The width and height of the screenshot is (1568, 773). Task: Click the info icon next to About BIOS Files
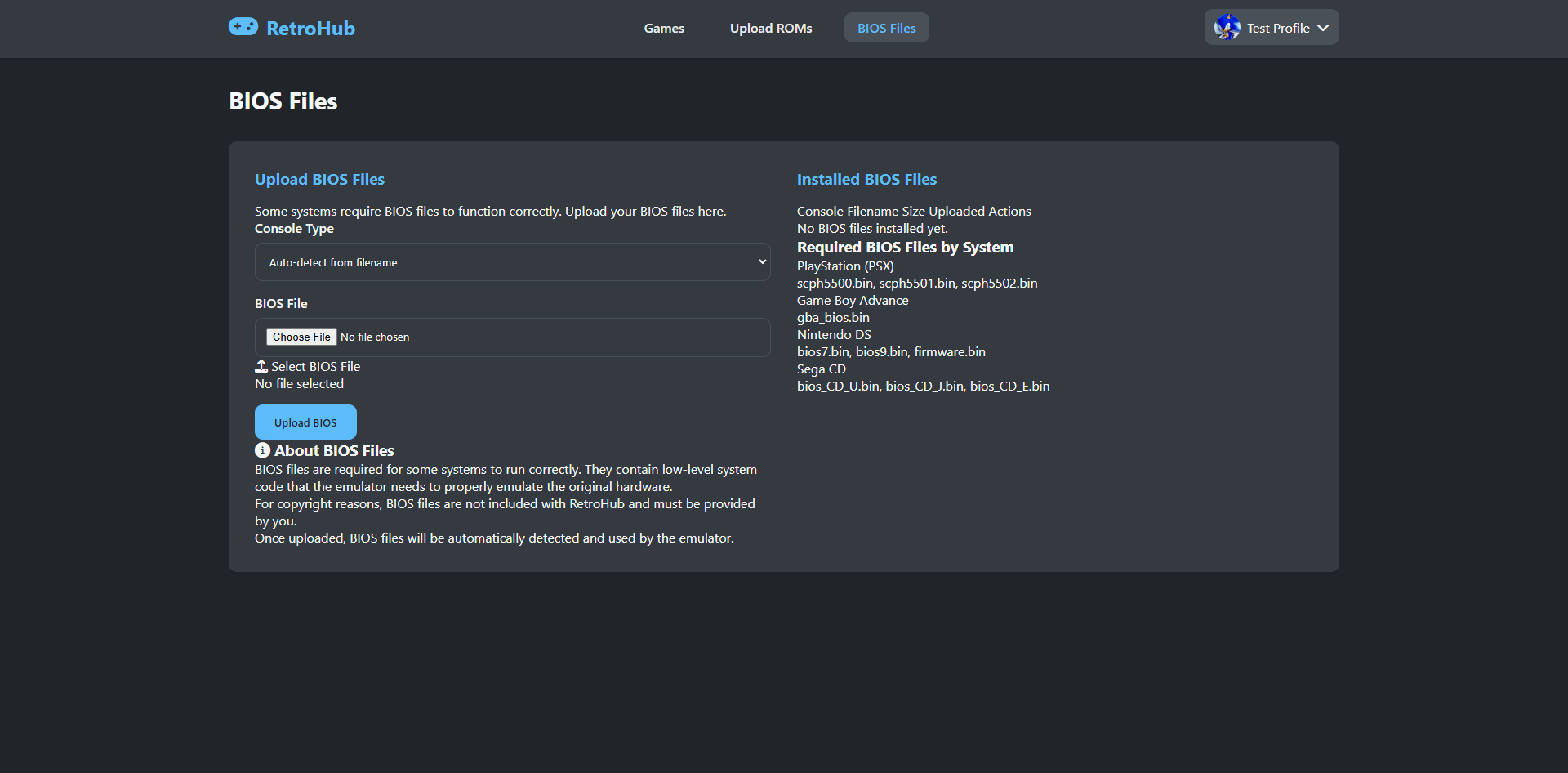(x=262, y=450)
